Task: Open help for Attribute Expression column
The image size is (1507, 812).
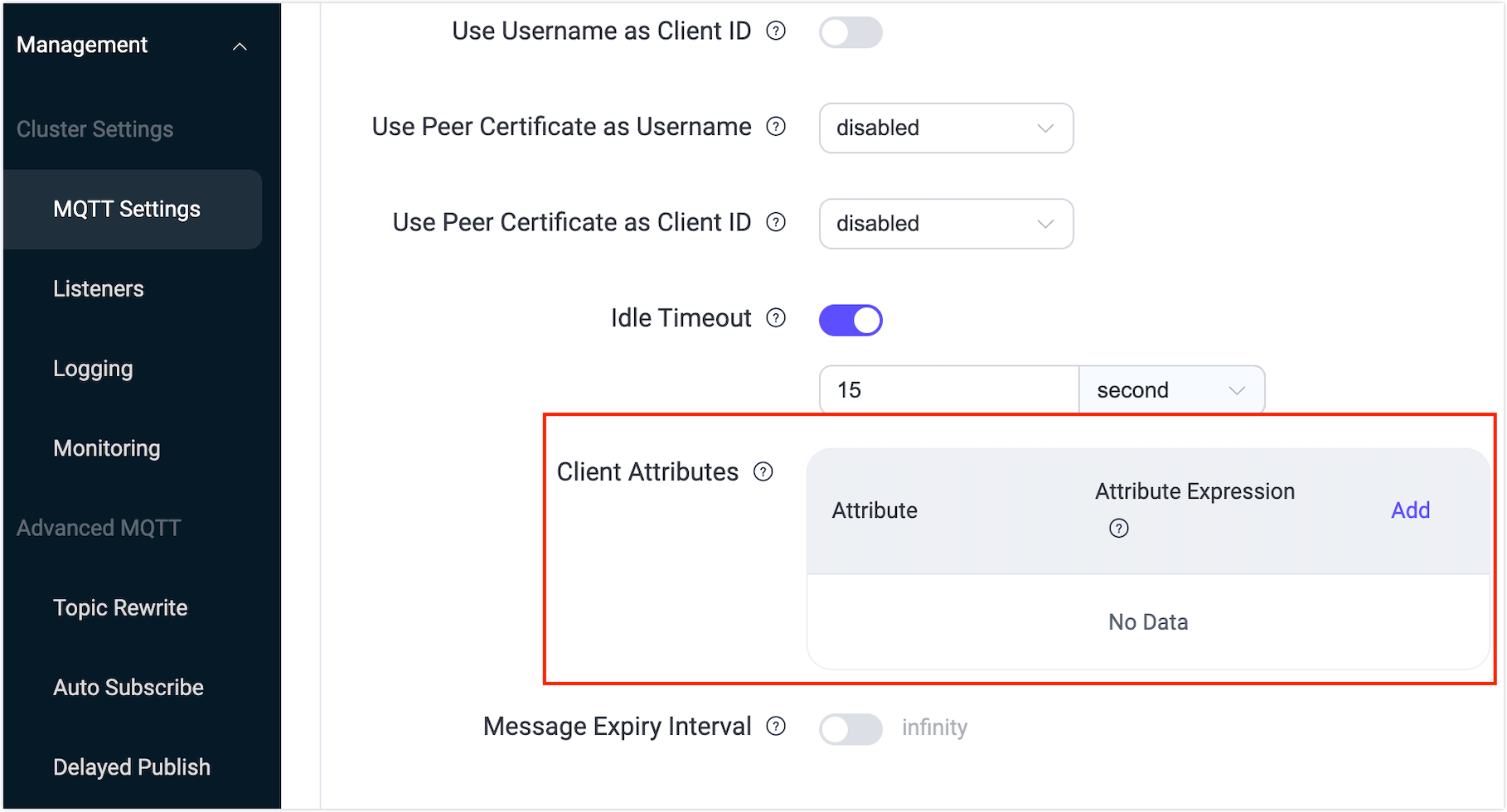Action: click(x=1117, y=528)
